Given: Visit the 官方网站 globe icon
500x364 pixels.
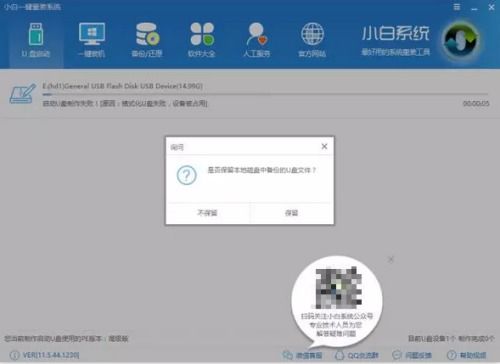Looking at the screenshot, I should click(x=312, y=34).
